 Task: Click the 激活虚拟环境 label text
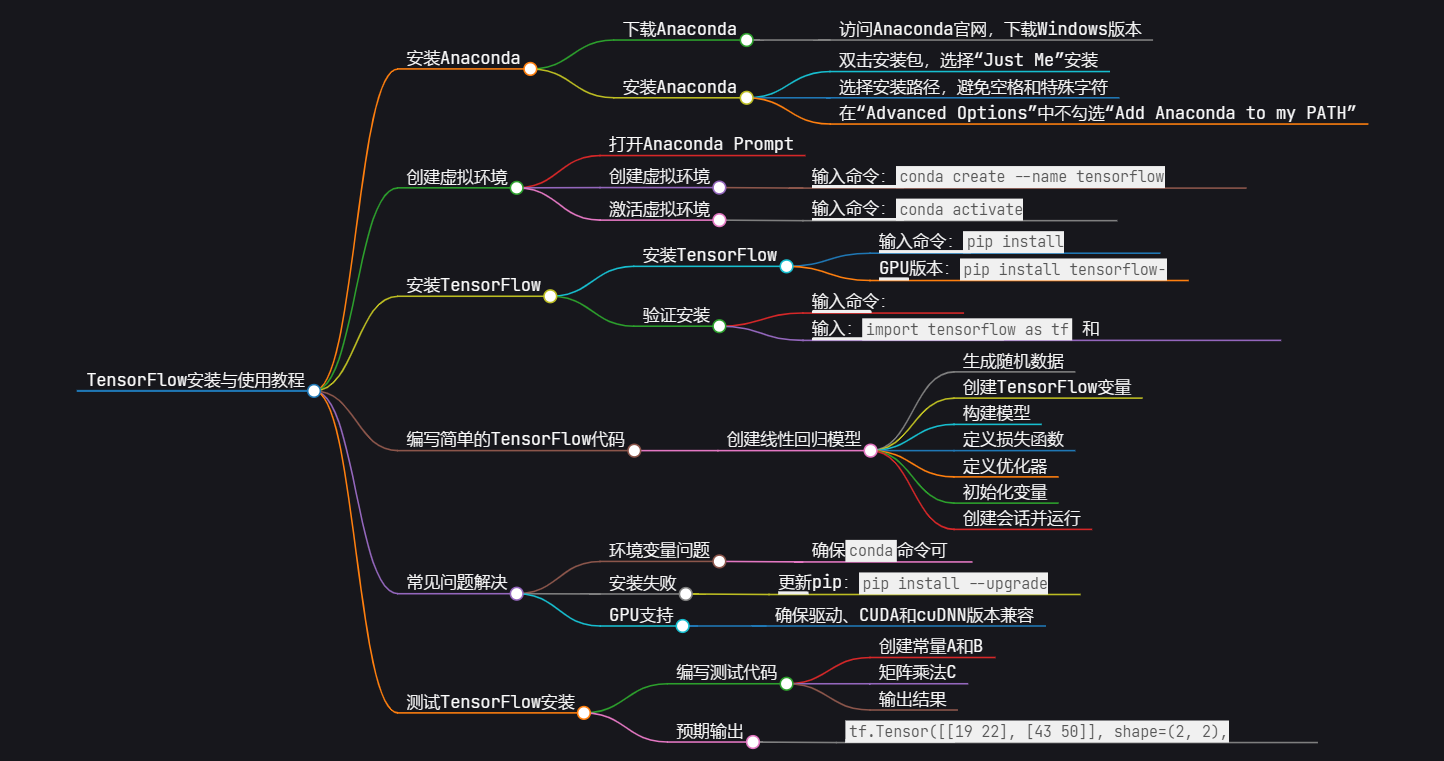[660, 209]
